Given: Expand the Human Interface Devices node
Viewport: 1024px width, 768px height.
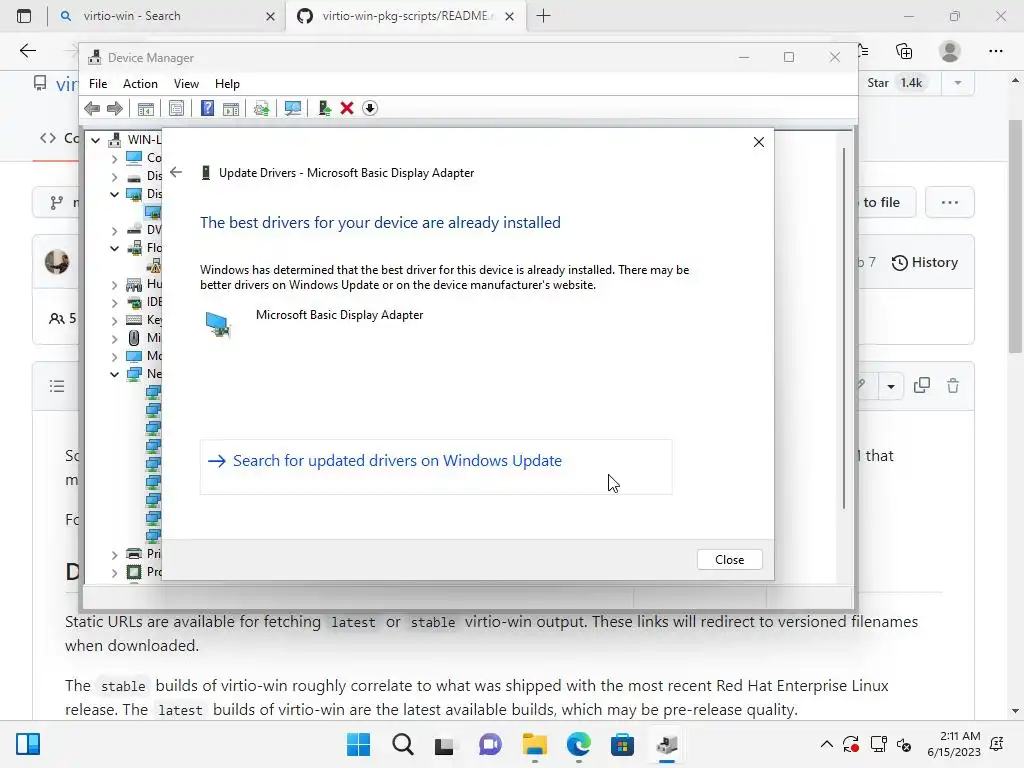Looking at the screenshot, I should point(114,284).
